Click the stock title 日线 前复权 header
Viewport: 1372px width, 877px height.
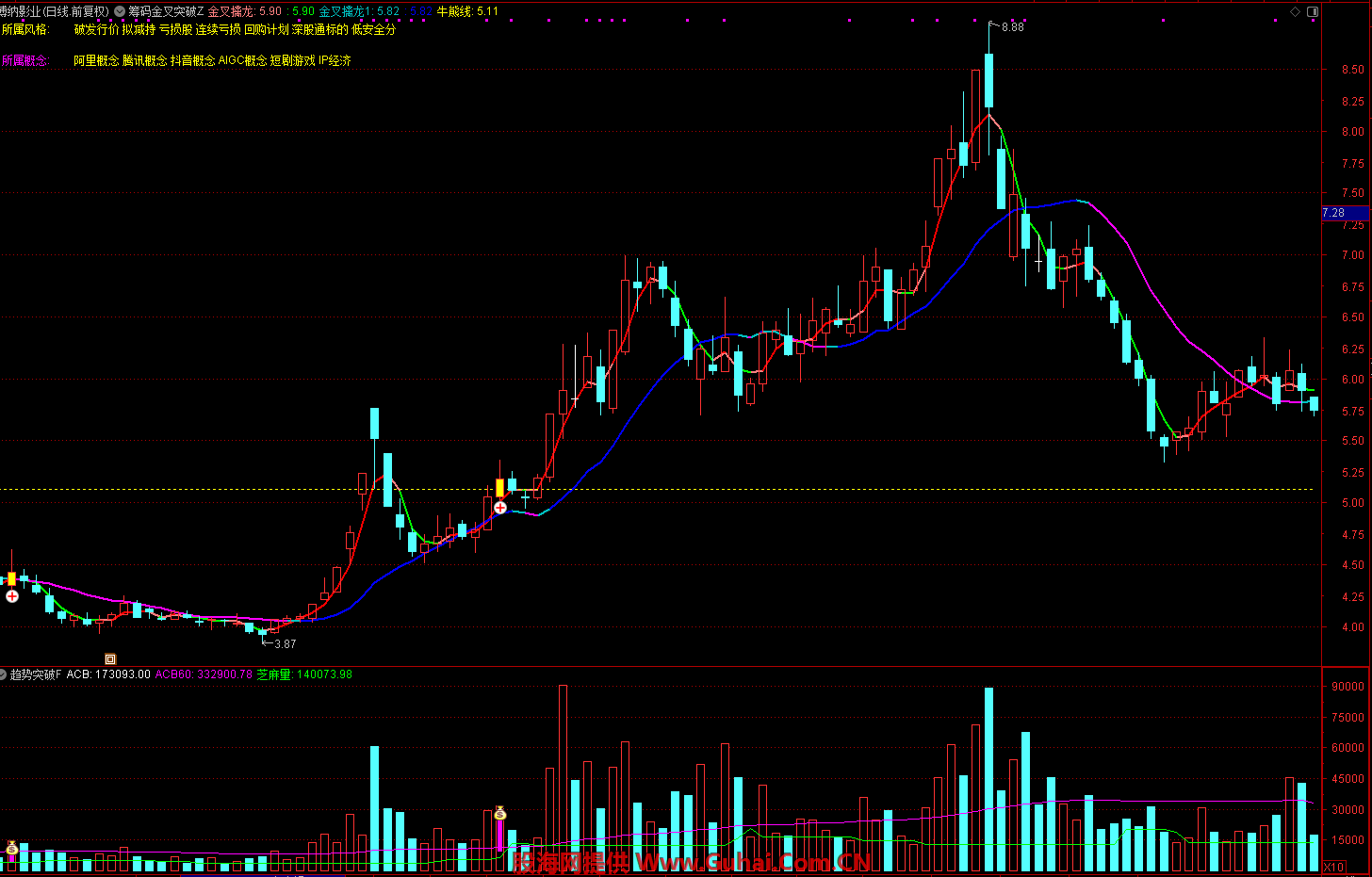[55, 11]
